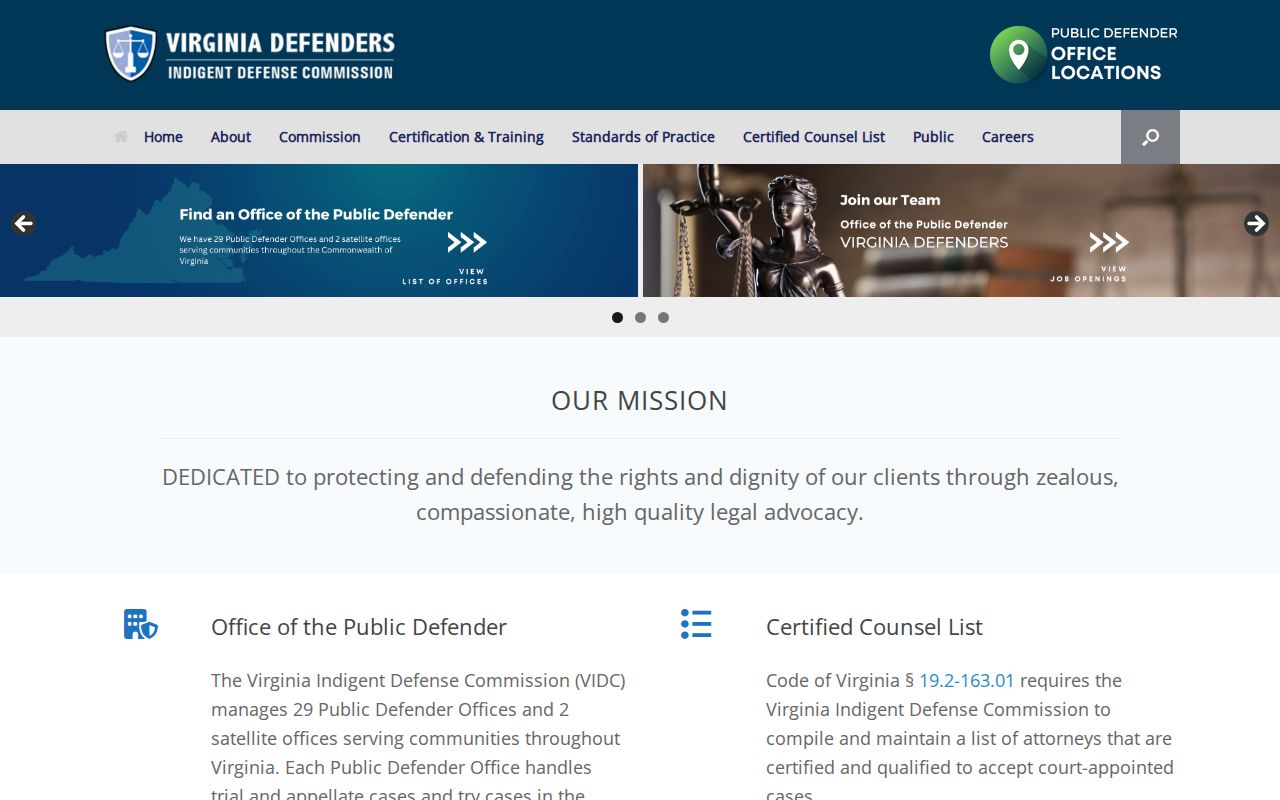Open Certification & Training menu

point(466,137)
